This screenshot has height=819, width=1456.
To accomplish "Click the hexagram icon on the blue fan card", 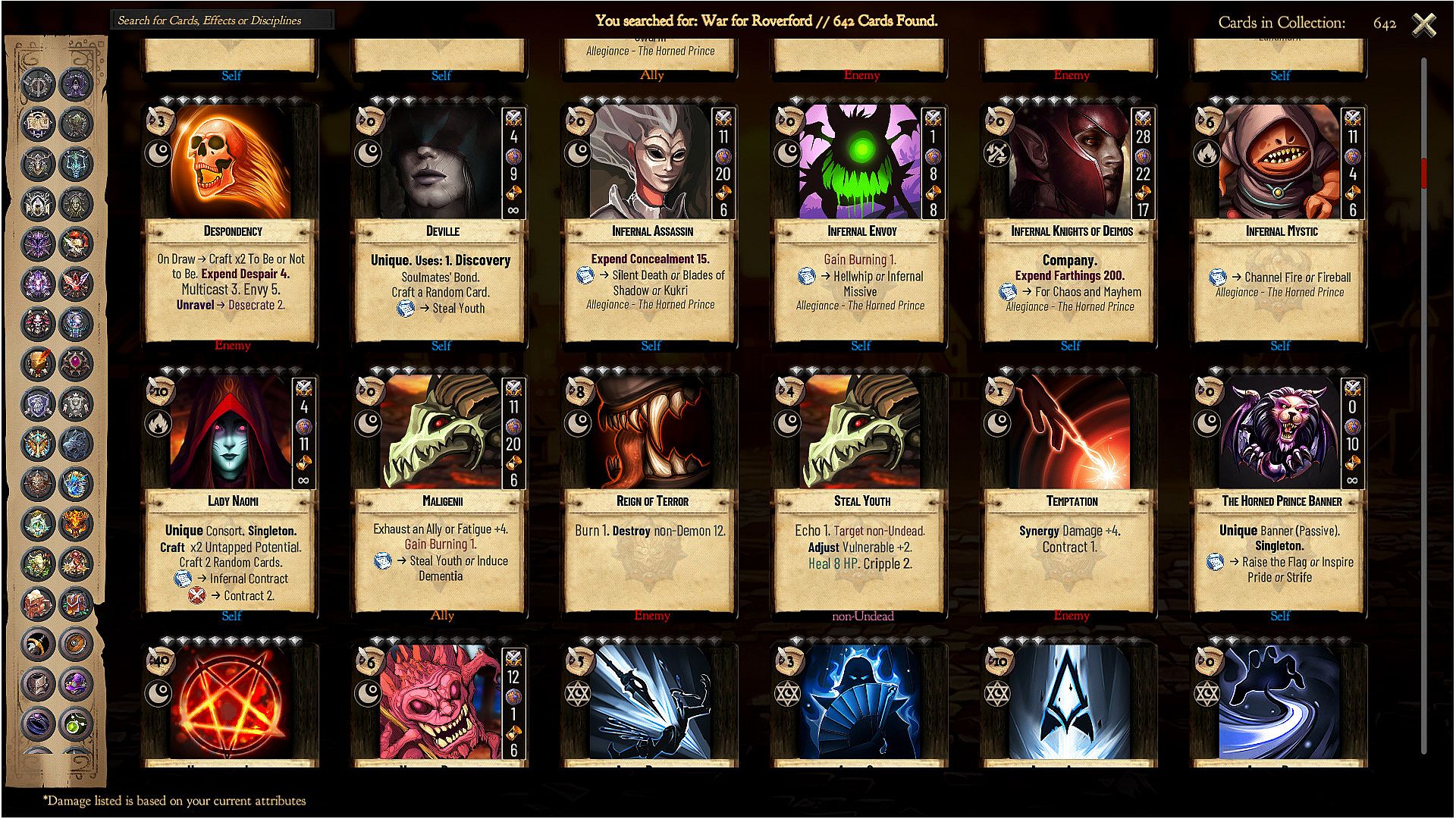I will click(x=786, y=693).
